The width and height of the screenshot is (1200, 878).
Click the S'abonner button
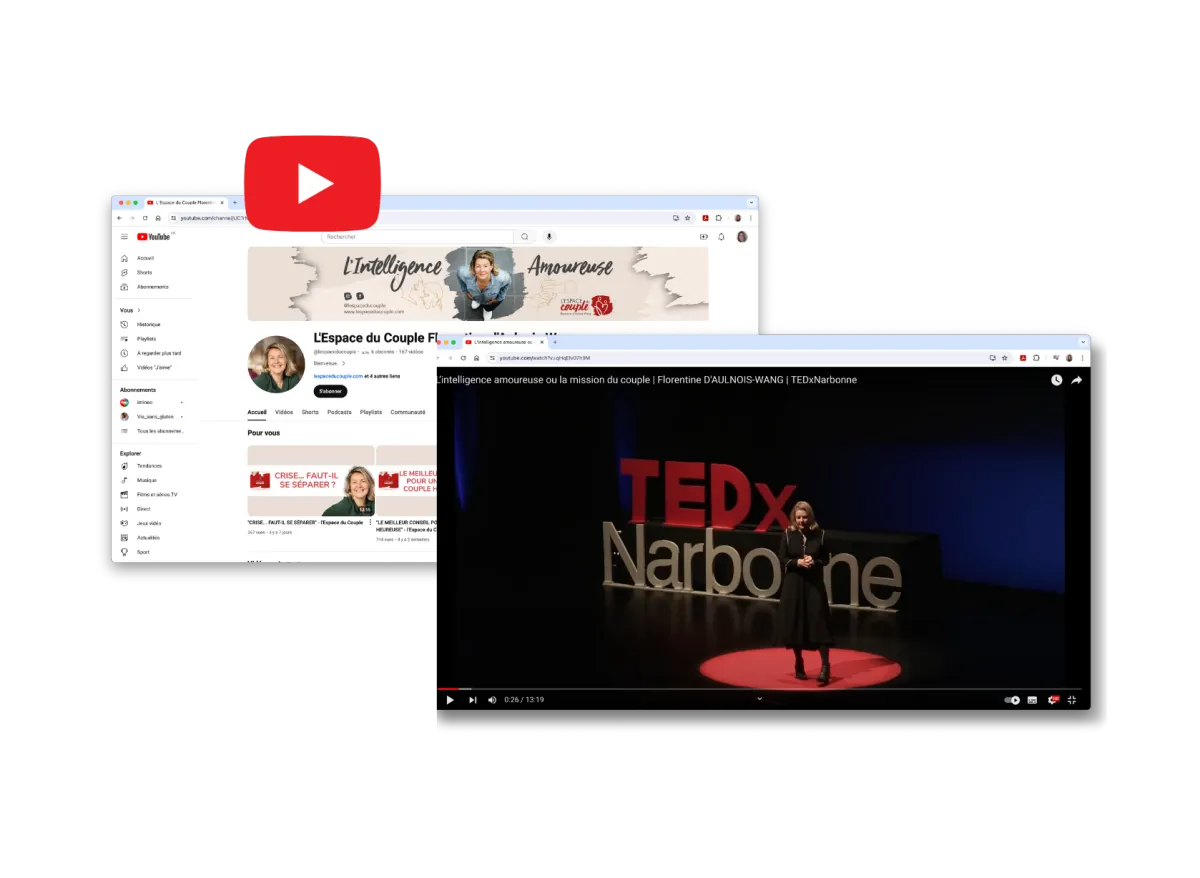tap(330, 391)
